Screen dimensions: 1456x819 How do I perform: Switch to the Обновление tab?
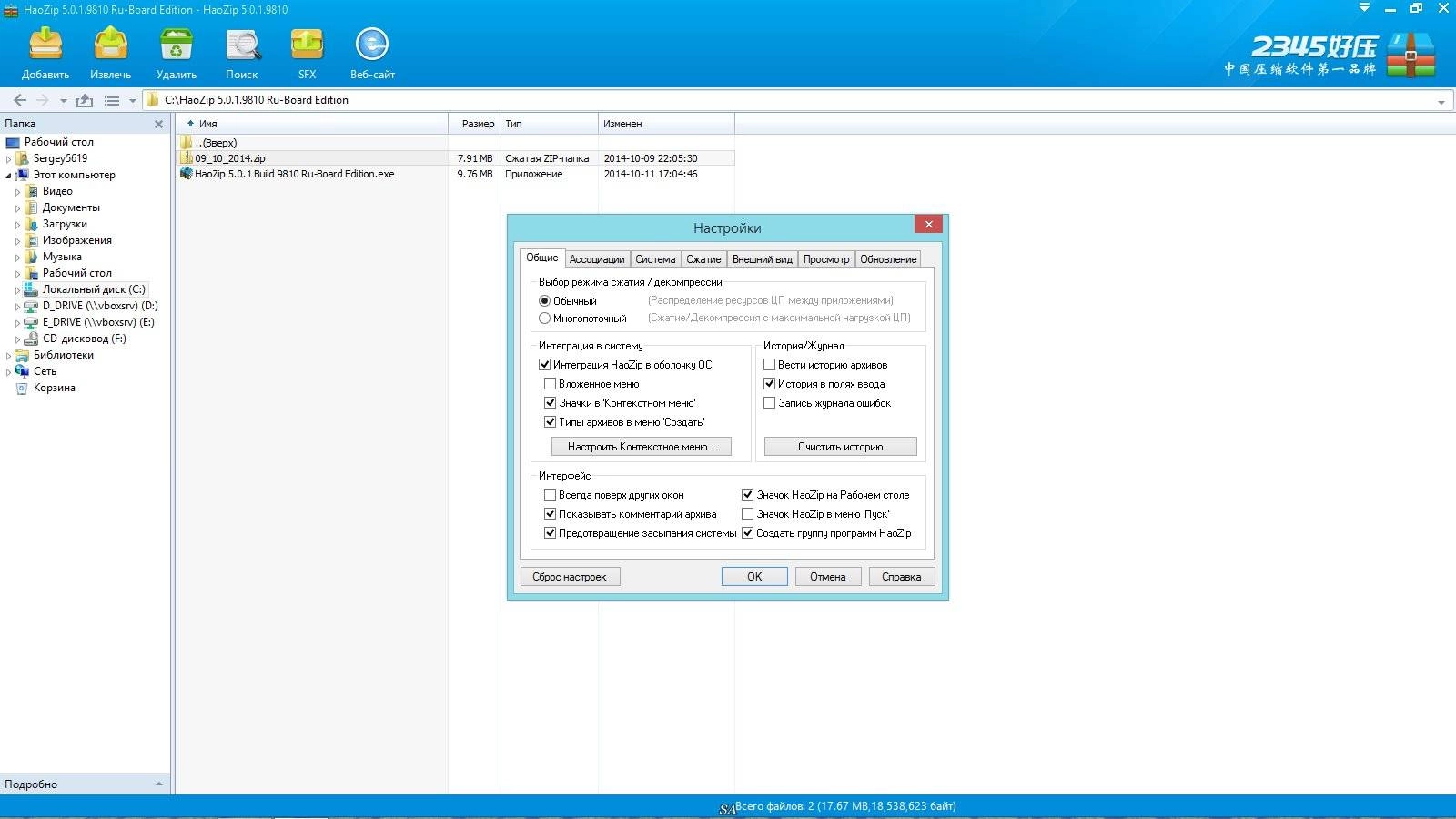tap(888, 259)
